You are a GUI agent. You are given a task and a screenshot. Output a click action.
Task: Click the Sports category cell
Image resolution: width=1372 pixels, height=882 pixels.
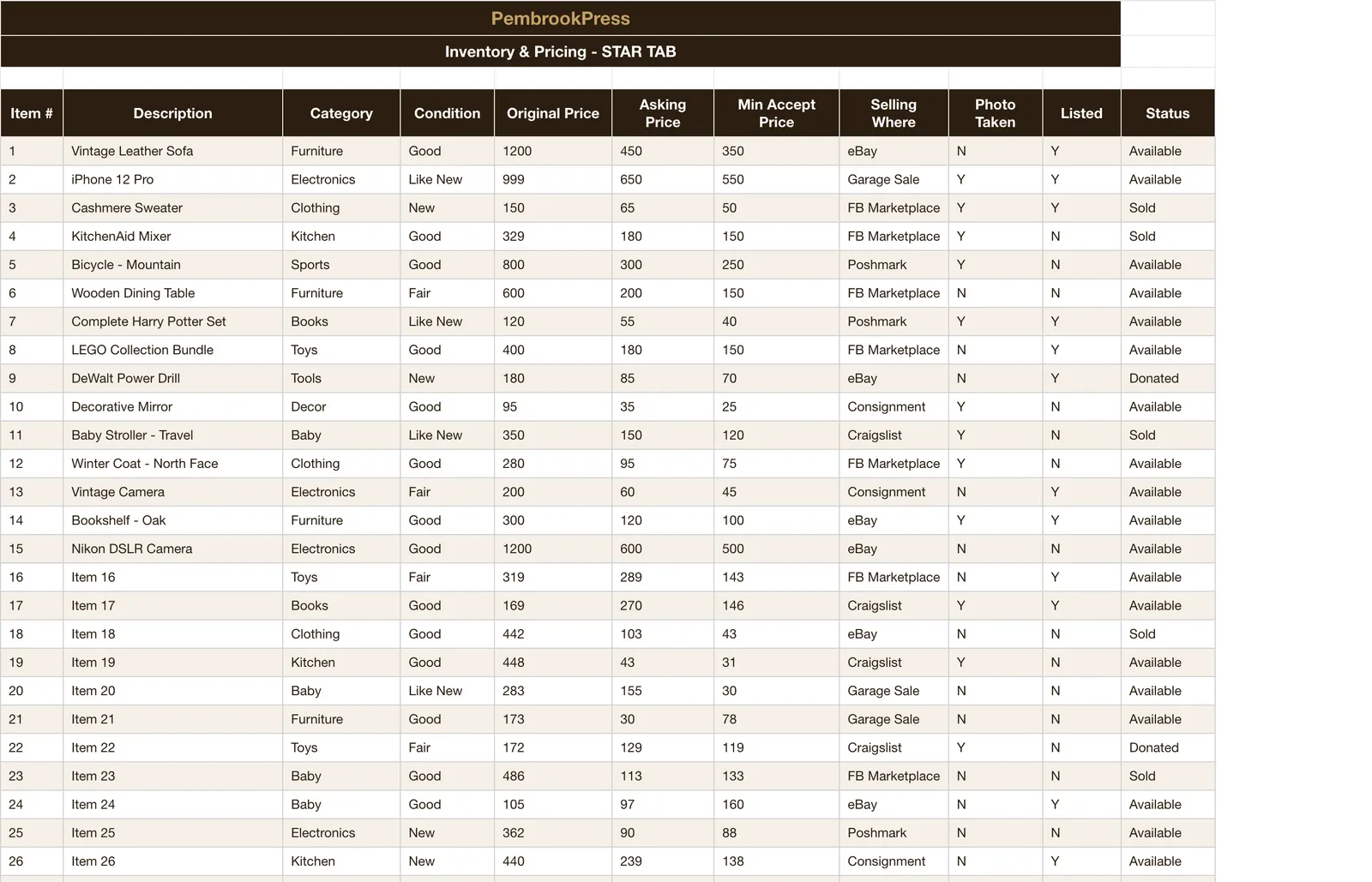[x=341, y=264]
